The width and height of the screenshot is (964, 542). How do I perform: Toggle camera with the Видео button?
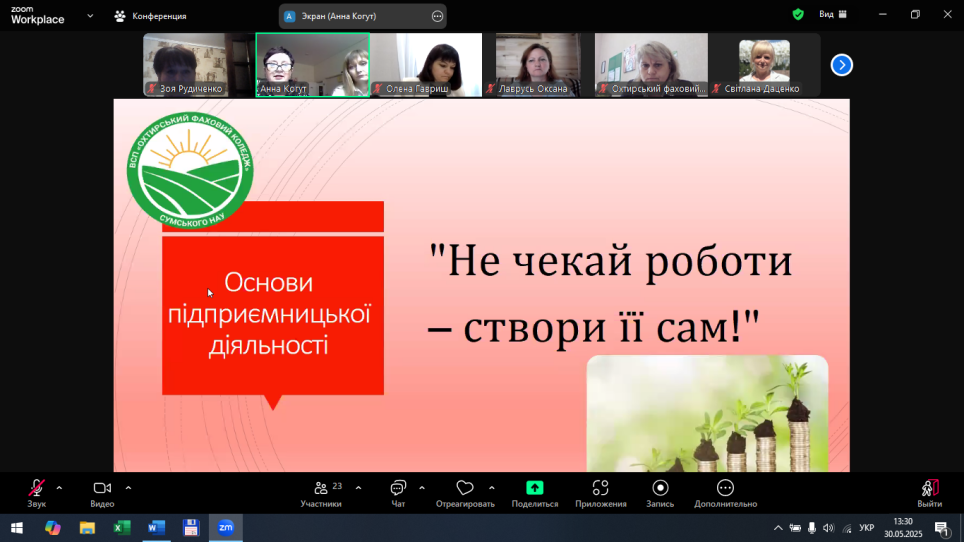pos(102,488)
